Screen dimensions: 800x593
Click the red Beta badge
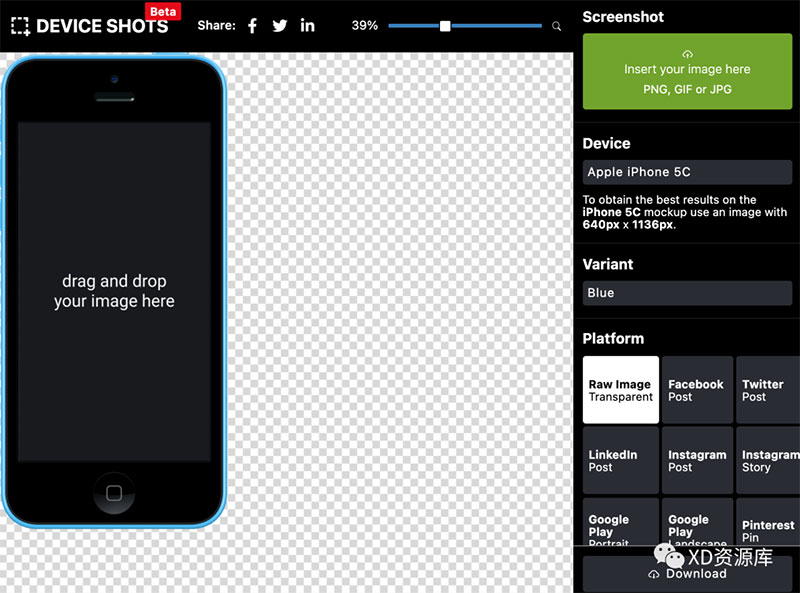point(163,12)
